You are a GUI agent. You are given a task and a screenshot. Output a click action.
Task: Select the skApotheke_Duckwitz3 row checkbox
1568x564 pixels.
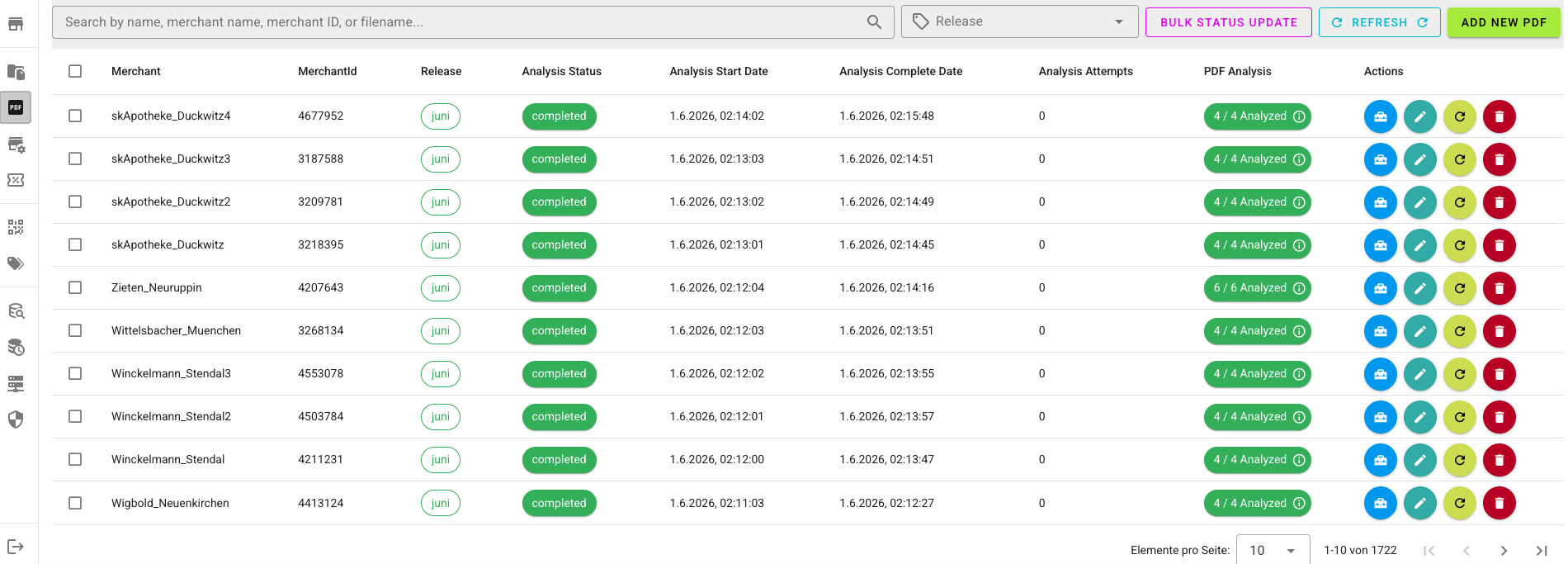tap(75, 159)
